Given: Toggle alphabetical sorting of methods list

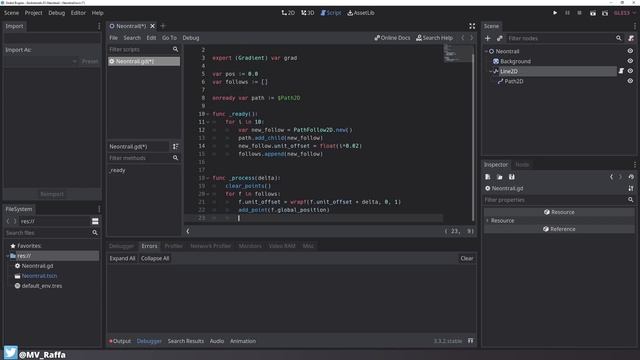Looking at the screenshot, I should pyautogui.click(x=176, y=147).
